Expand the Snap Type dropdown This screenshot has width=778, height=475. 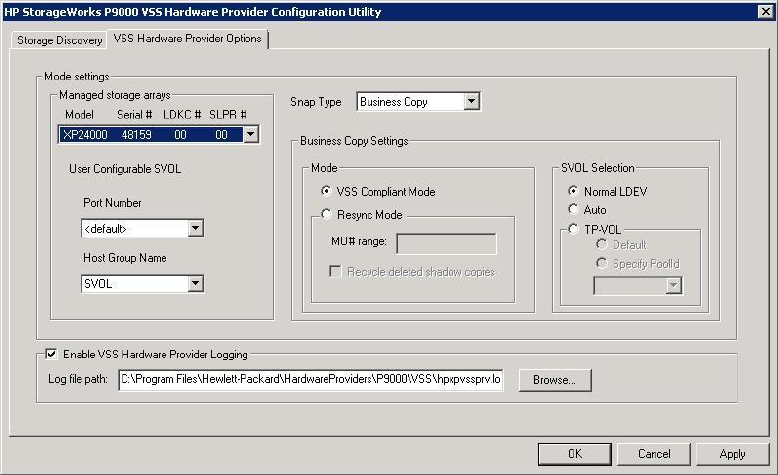[471, 102]
